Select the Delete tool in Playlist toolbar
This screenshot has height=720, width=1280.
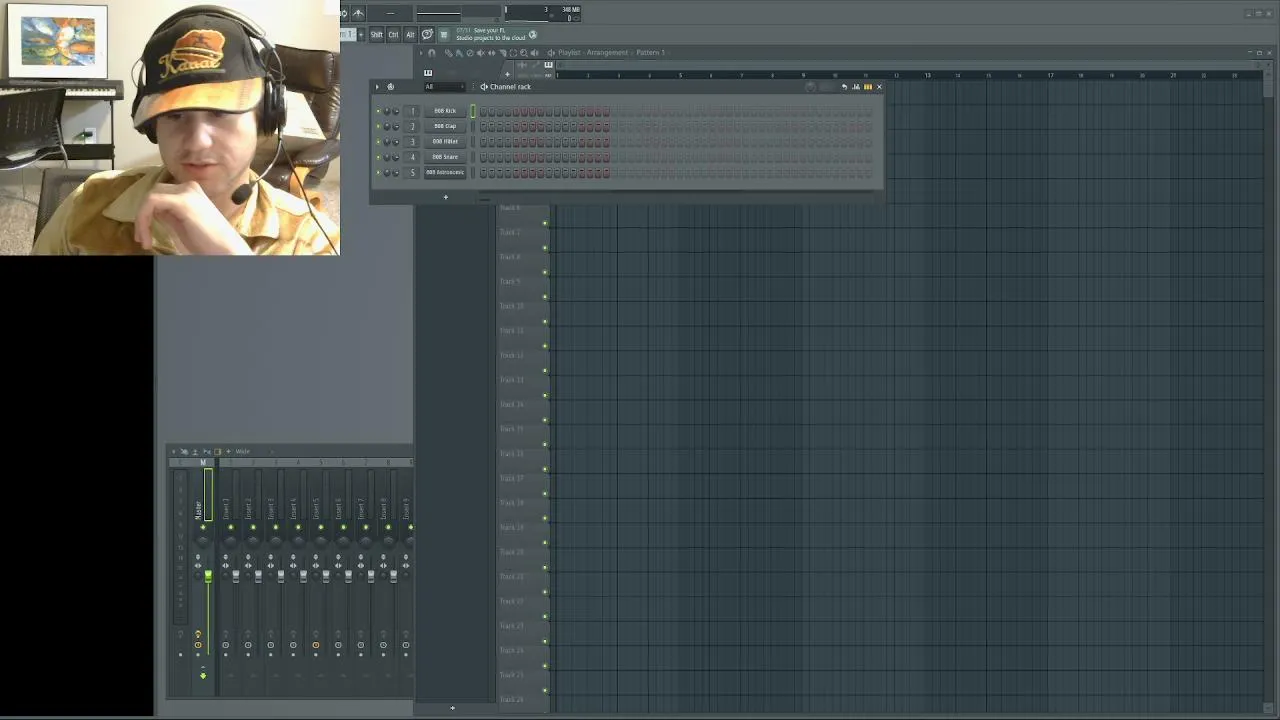470,53
